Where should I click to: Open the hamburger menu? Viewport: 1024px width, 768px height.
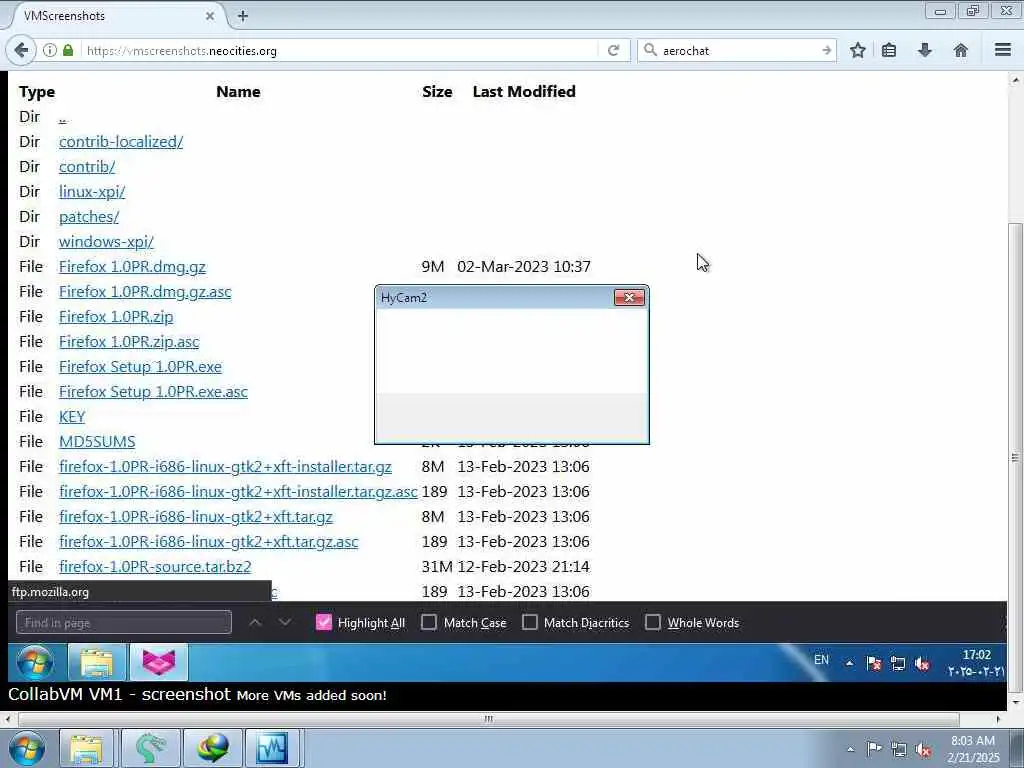[1003, 50]
